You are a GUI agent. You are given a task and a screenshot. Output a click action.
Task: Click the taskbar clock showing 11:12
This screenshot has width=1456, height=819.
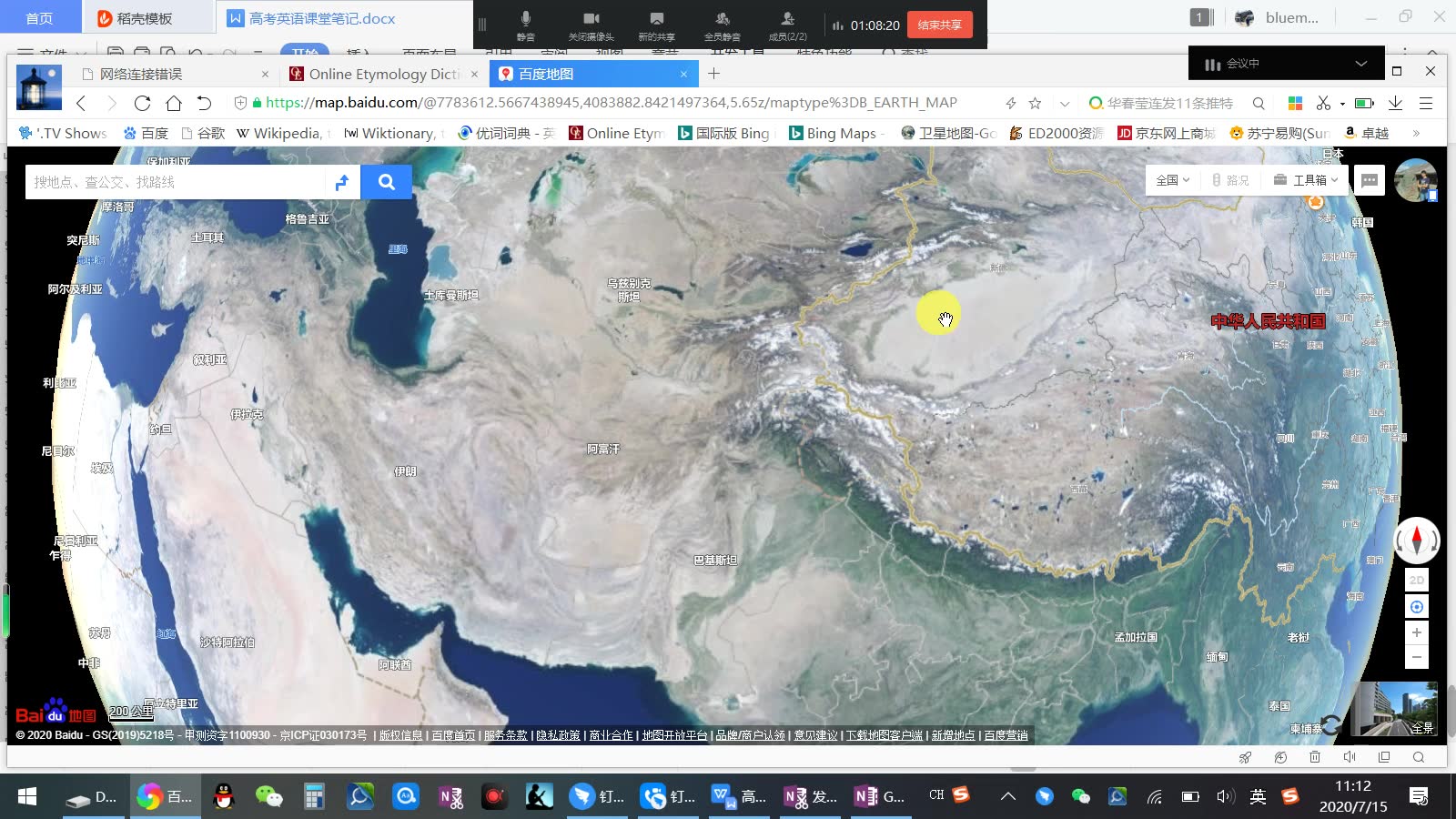point(1353,796)
